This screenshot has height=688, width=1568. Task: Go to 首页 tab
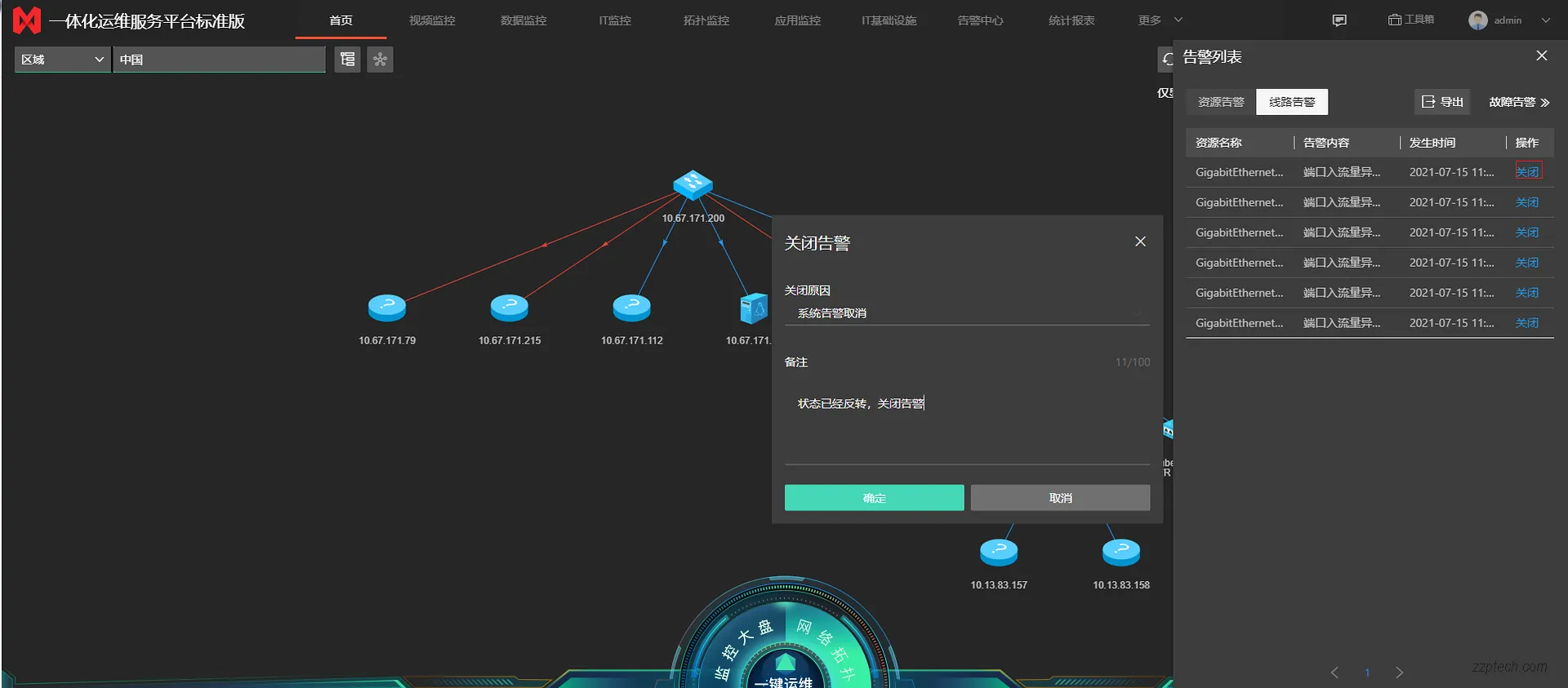[x=341, y=20]
